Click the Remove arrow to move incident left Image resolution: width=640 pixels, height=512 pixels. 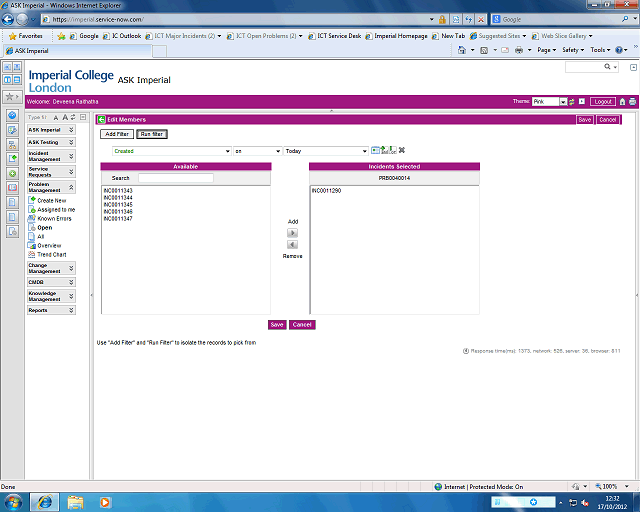(x=292, y=244)
